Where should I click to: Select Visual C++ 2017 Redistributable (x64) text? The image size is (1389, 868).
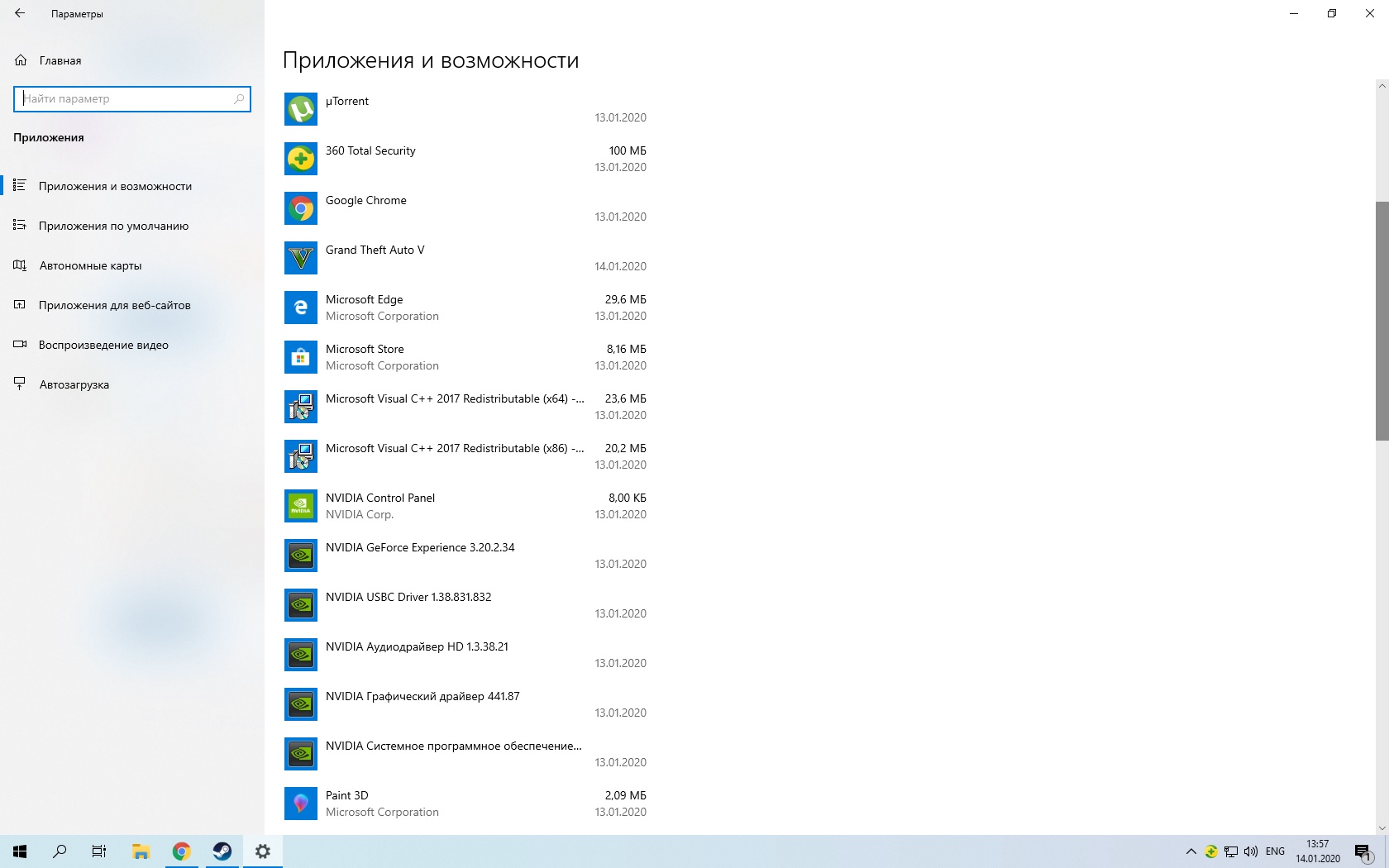455,398
